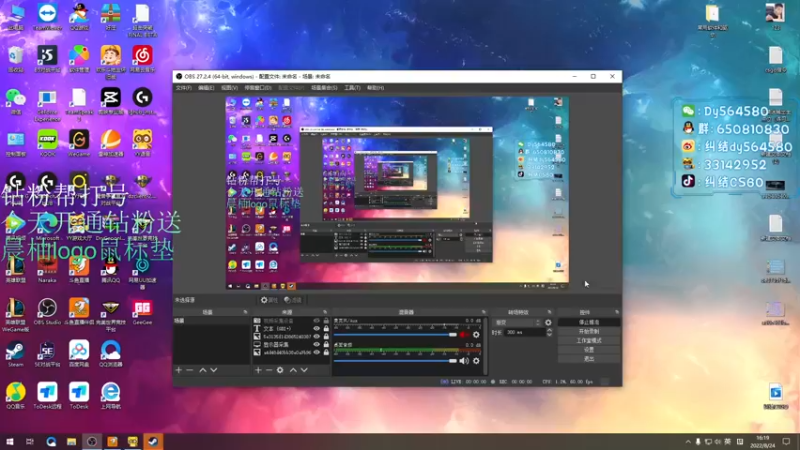Pop out Audio Mixer dock header icon
800x450 pixels.
(484, 312)
